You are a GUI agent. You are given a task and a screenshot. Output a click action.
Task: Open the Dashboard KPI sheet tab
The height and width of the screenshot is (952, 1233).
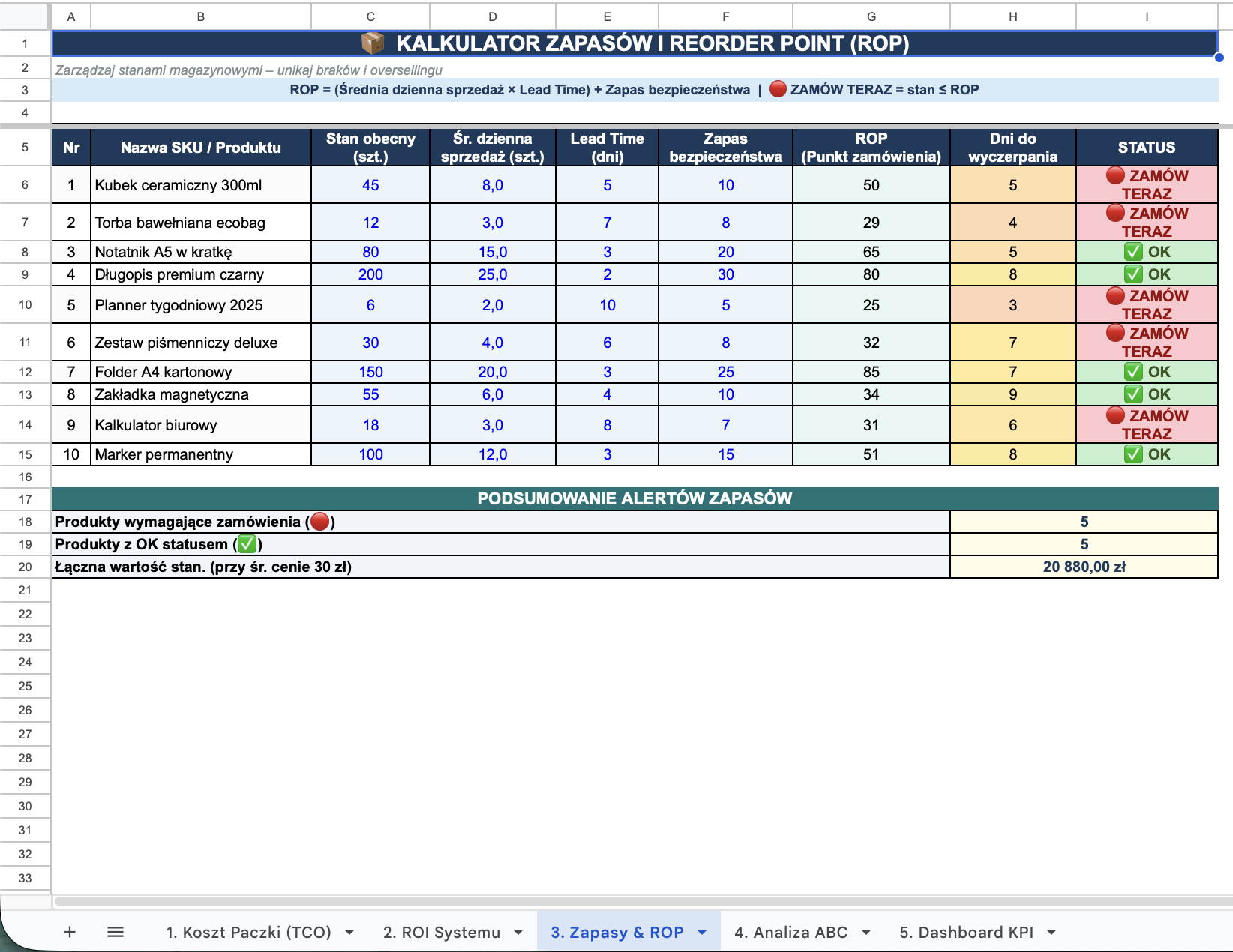pyautogui.click(x=966, y=933)
